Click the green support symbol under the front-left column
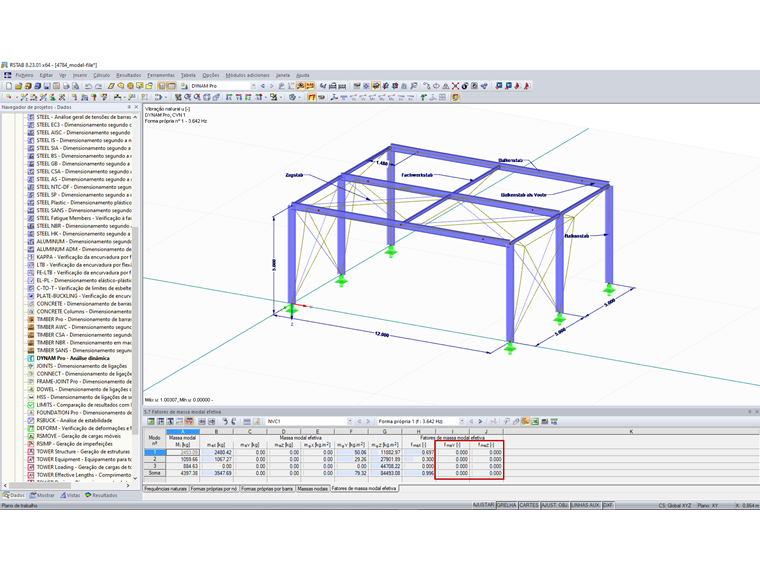 291,309
